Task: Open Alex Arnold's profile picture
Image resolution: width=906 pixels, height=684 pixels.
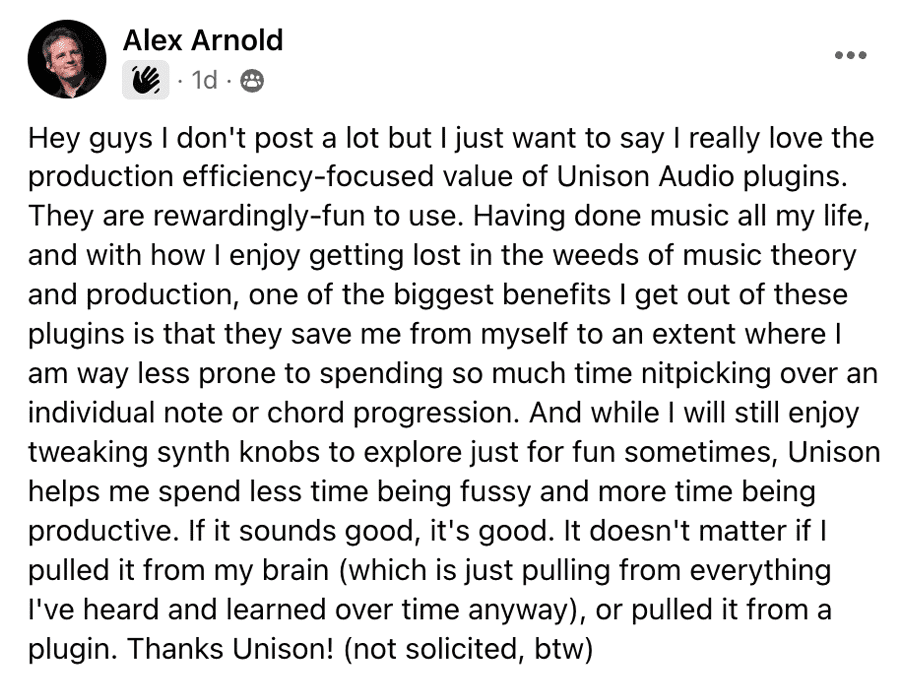Action: pyautogui.click(x=67, y=59)
